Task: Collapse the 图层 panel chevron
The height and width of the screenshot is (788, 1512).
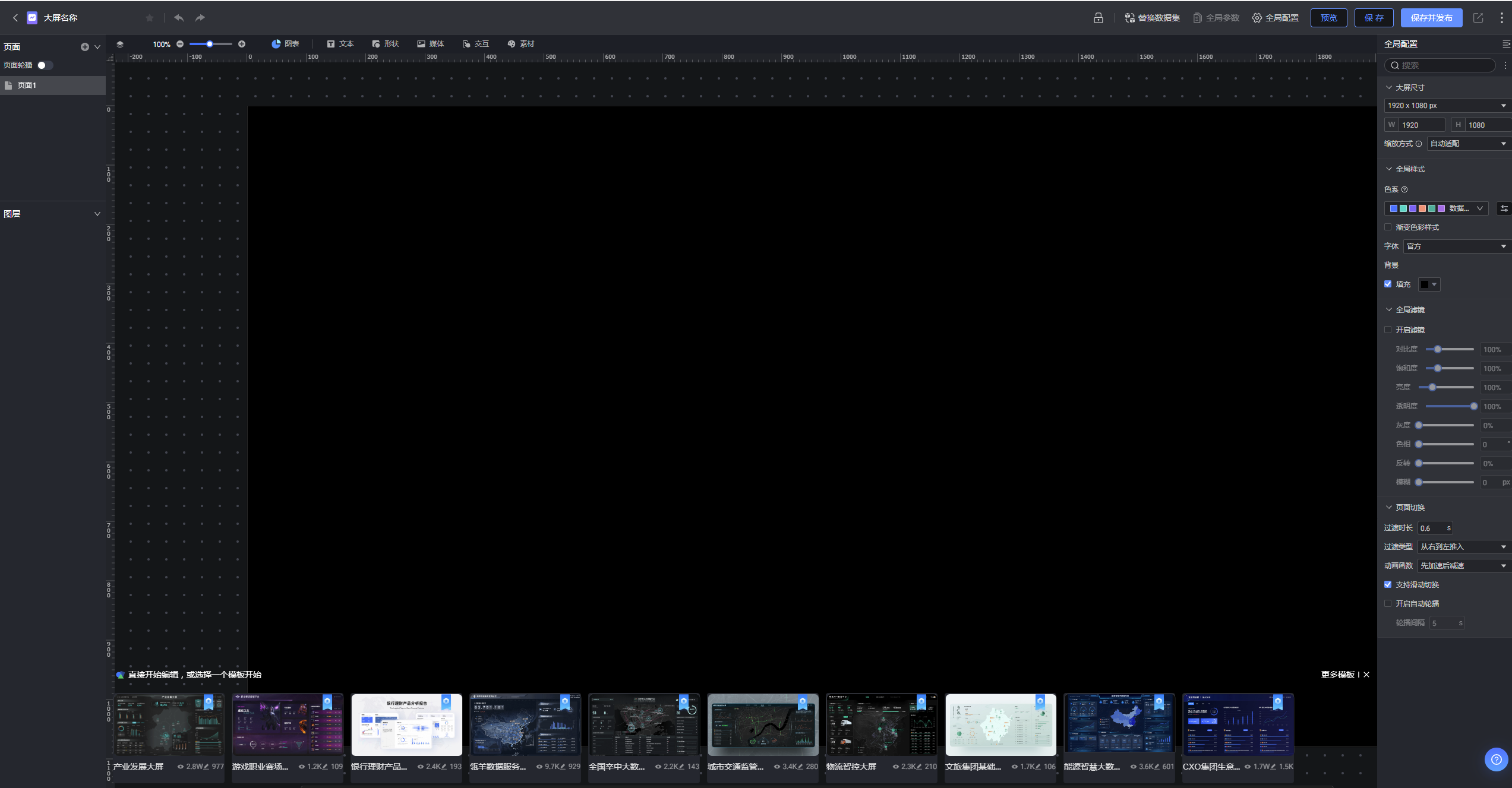Action: 97,214
